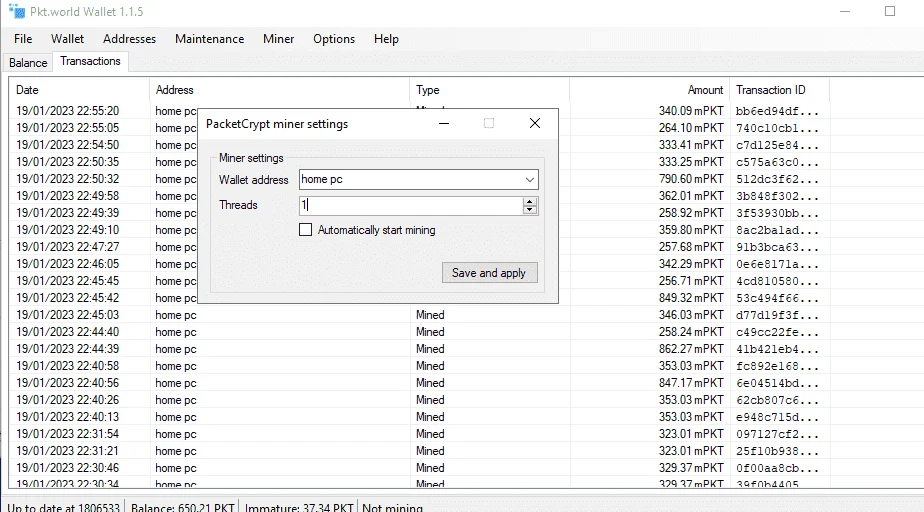
Task: Sort by the Transaction ID column header
Action: [x=780, y=90]
